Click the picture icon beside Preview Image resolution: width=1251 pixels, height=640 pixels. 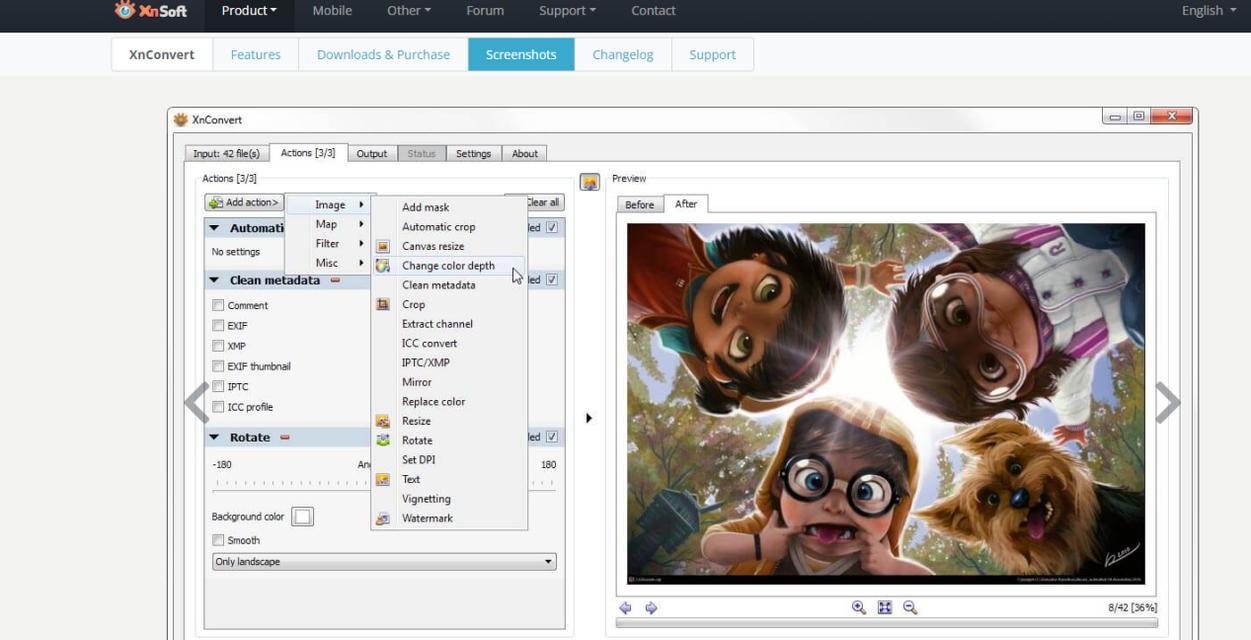point(589,182)
